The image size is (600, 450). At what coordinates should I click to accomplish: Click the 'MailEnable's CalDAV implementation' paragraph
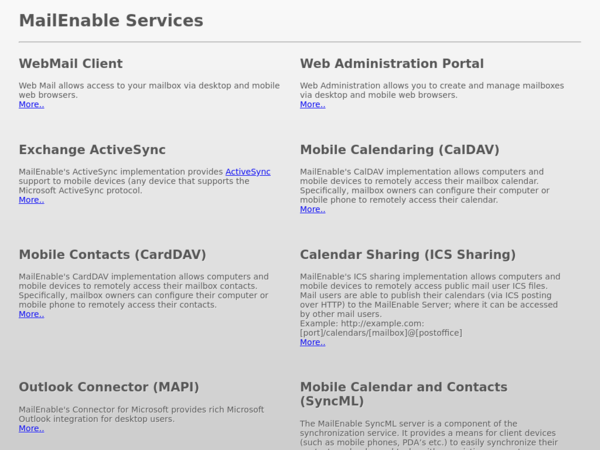click(425, 186)
